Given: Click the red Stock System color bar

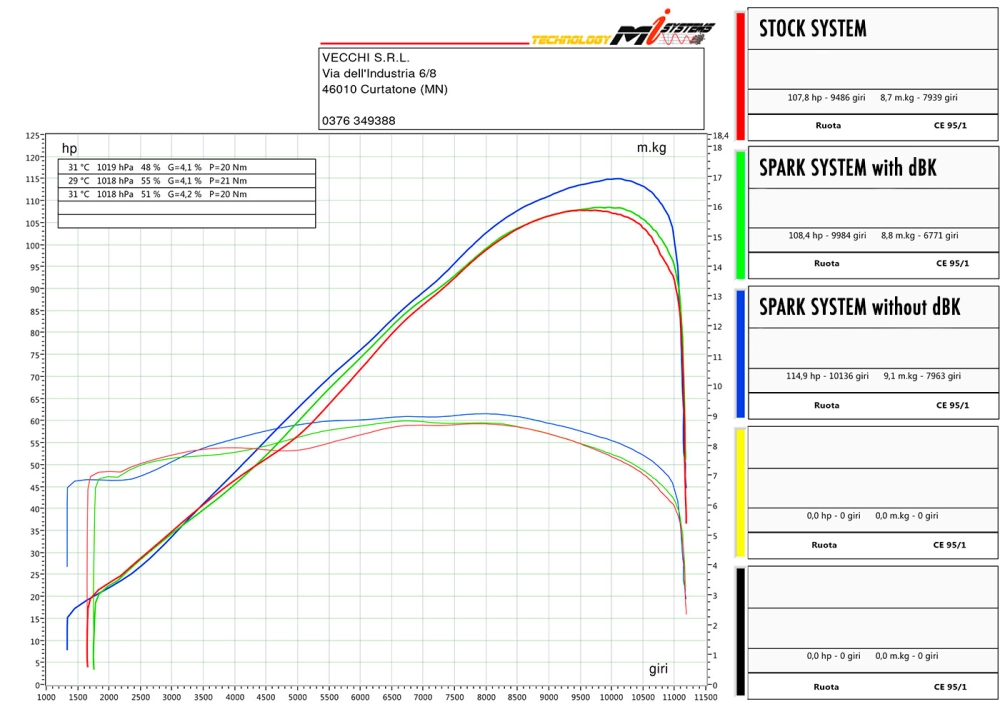Looking at the screenshot, I should (740, 77).
